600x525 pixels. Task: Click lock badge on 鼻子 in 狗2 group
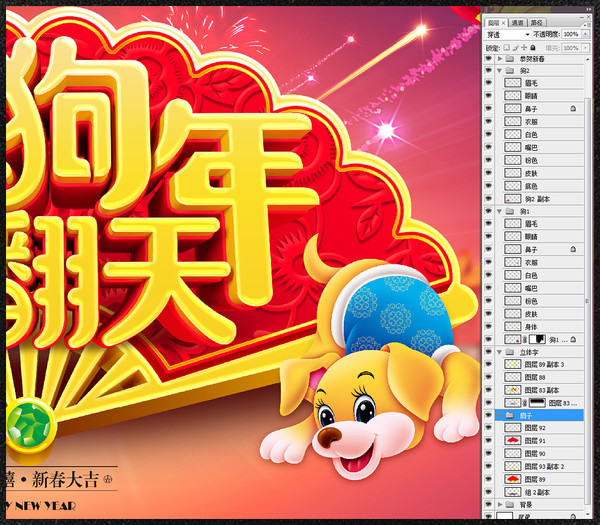573,109
